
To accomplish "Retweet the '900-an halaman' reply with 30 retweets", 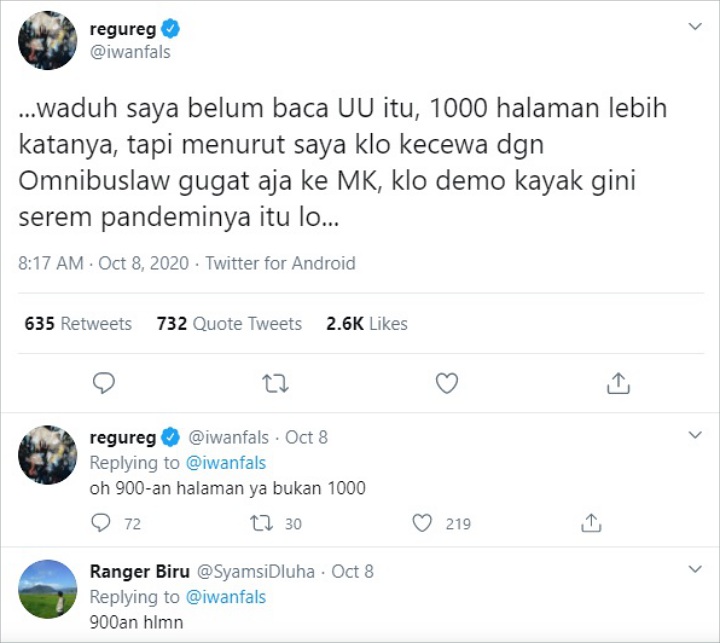I will 261,523.
